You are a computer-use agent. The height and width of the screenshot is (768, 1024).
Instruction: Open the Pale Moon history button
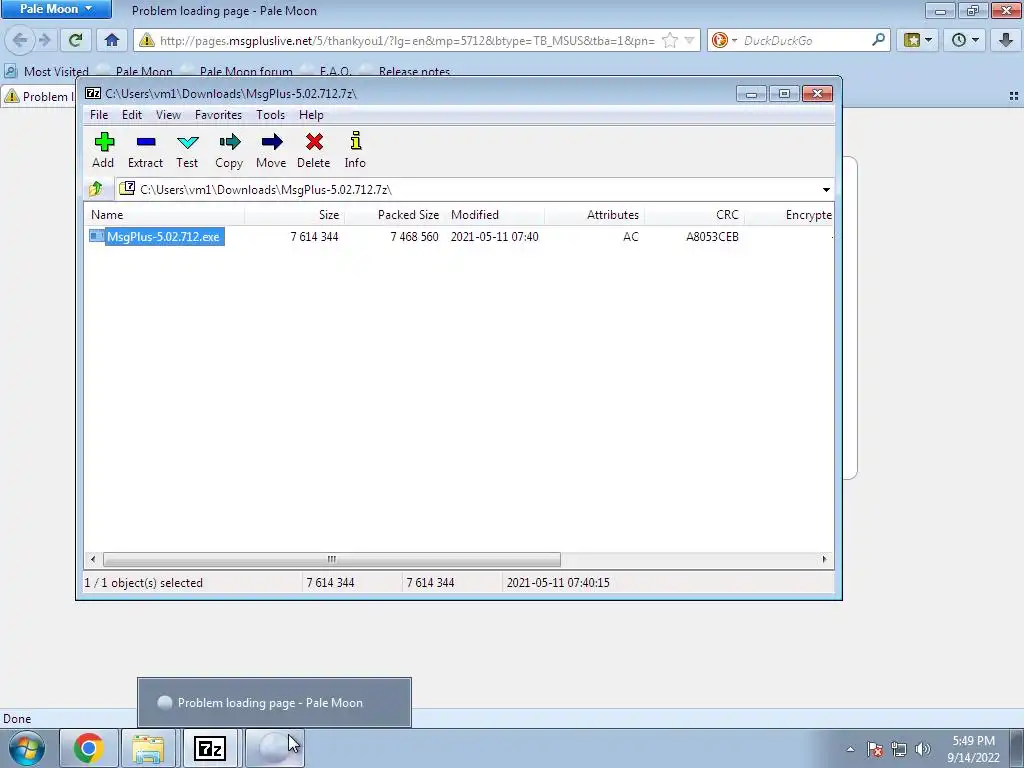965,40
